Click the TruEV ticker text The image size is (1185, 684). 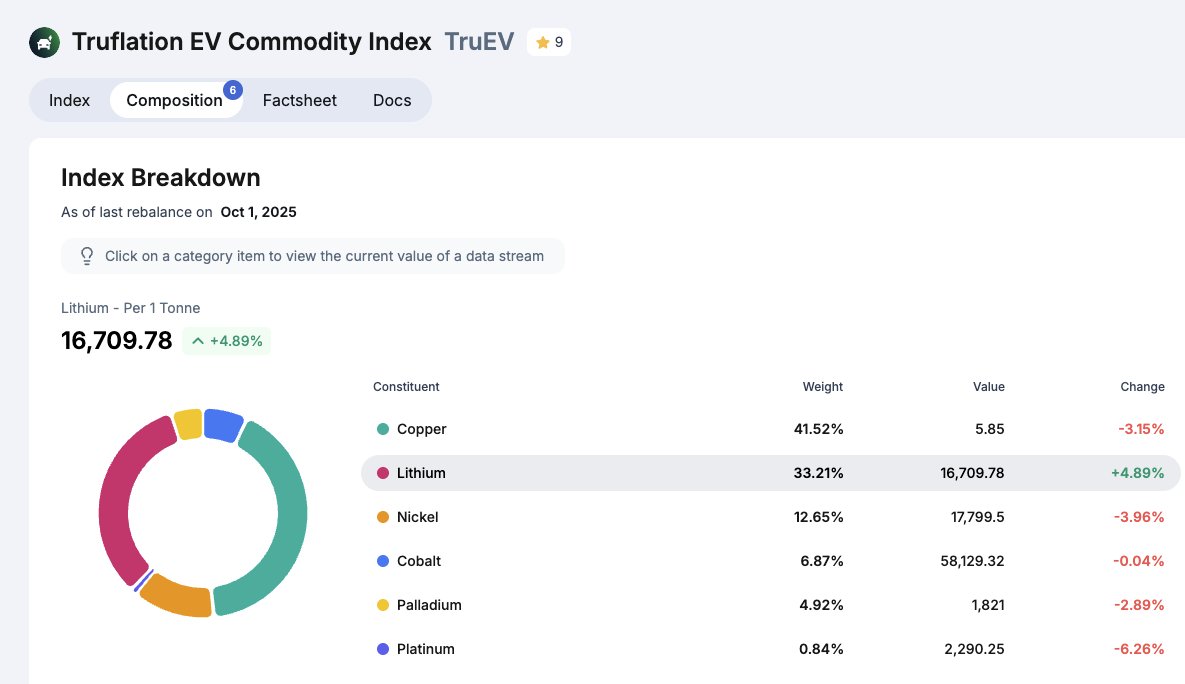click(479, 42)
